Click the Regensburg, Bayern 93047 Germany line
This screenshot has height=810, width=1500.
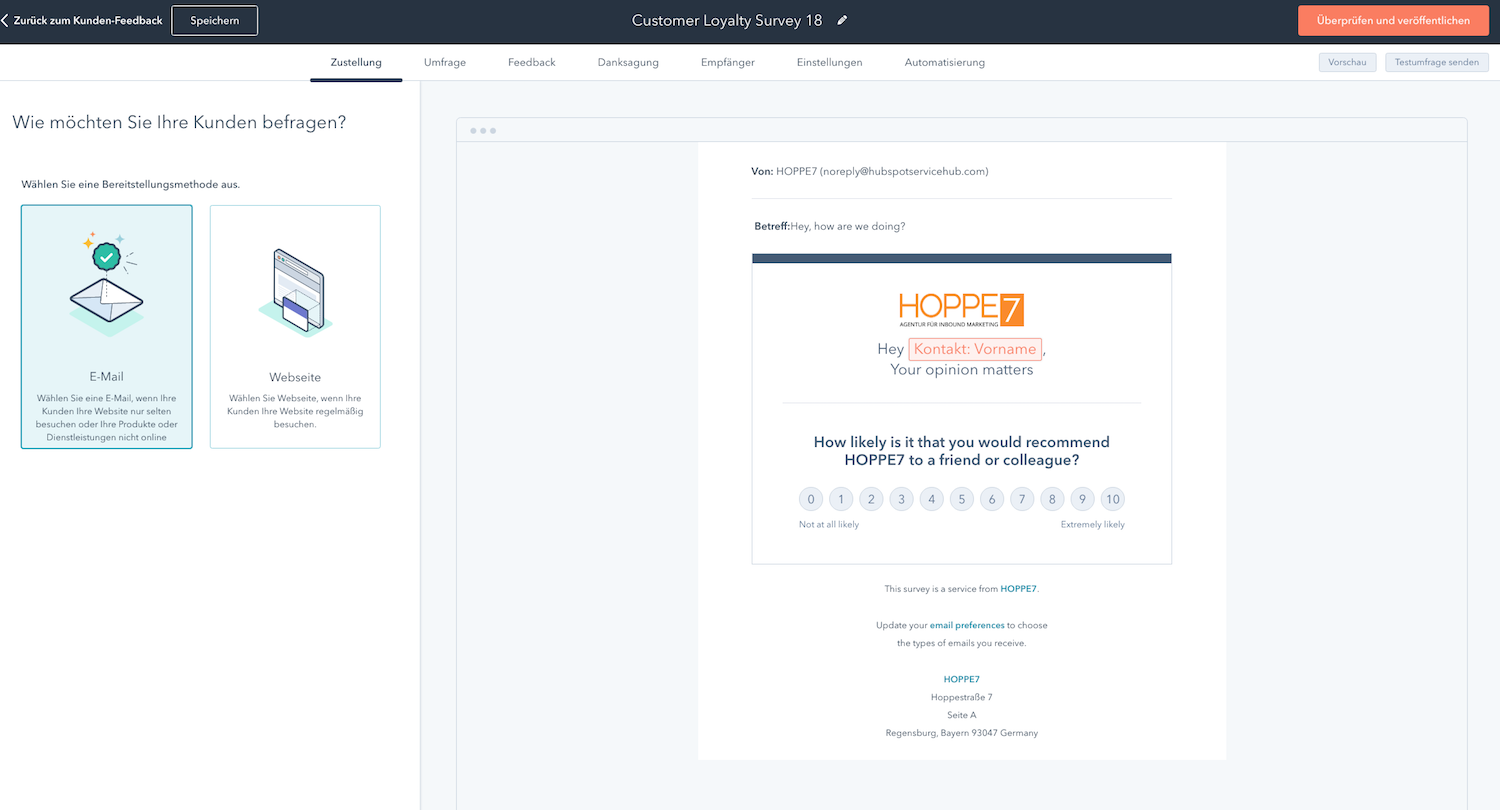click(962, 733)
